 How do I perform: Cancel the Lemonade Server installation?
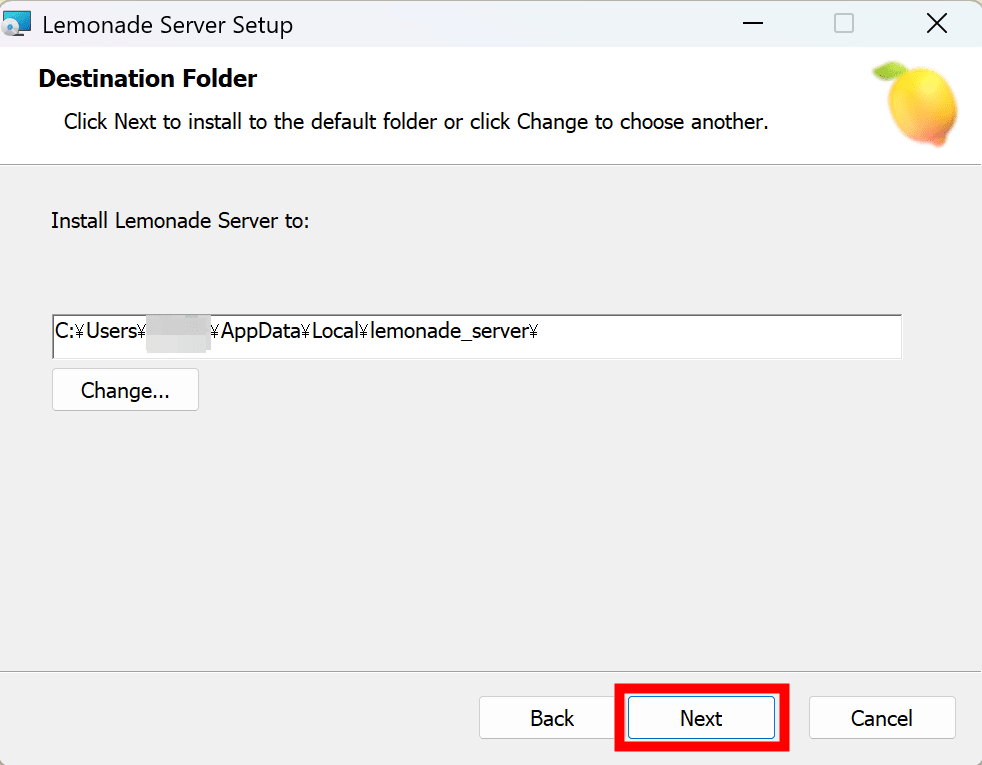[881, 718]
